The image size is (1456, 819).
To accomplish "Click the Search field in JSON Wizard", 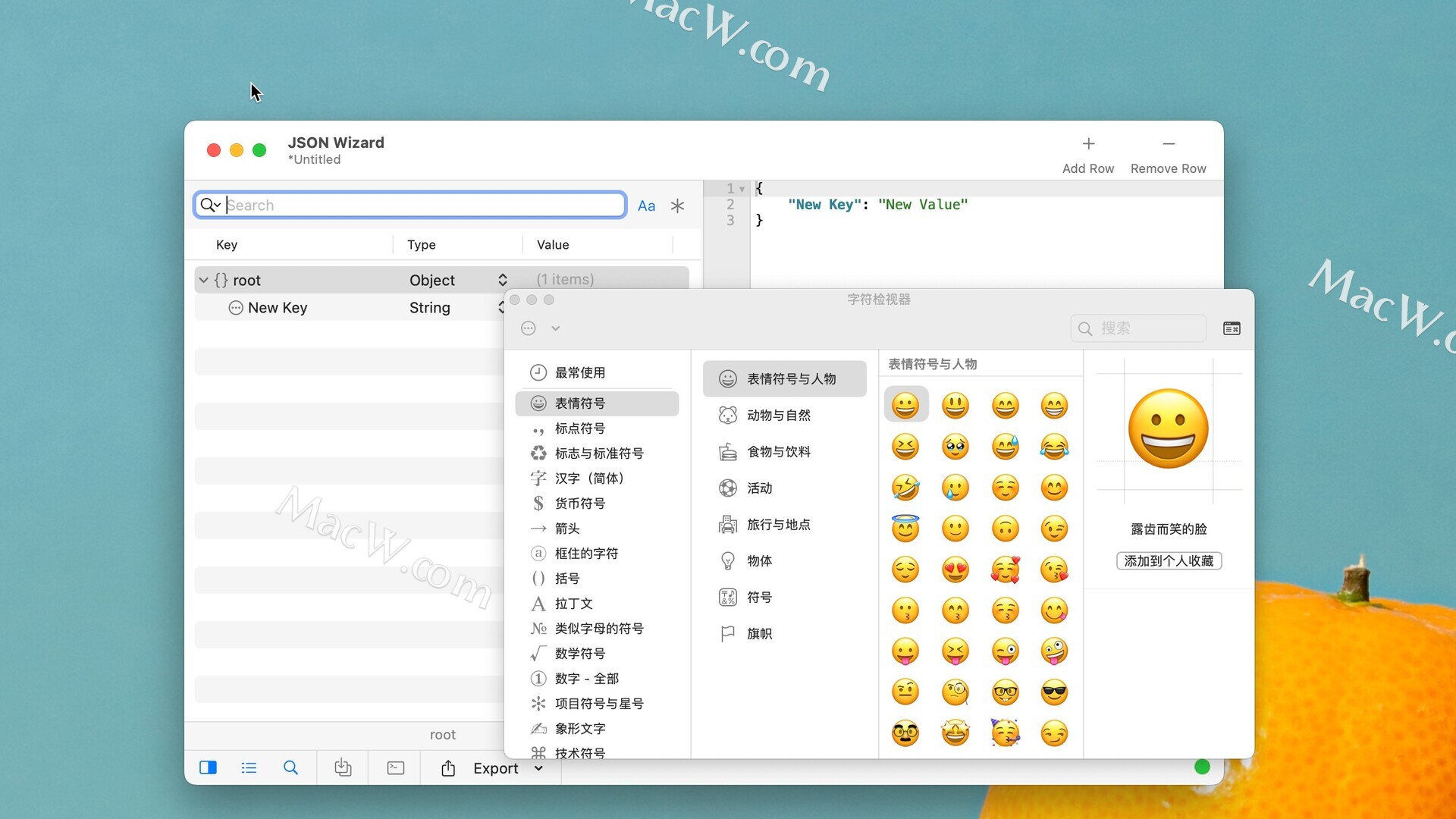I will coord(425,205).
